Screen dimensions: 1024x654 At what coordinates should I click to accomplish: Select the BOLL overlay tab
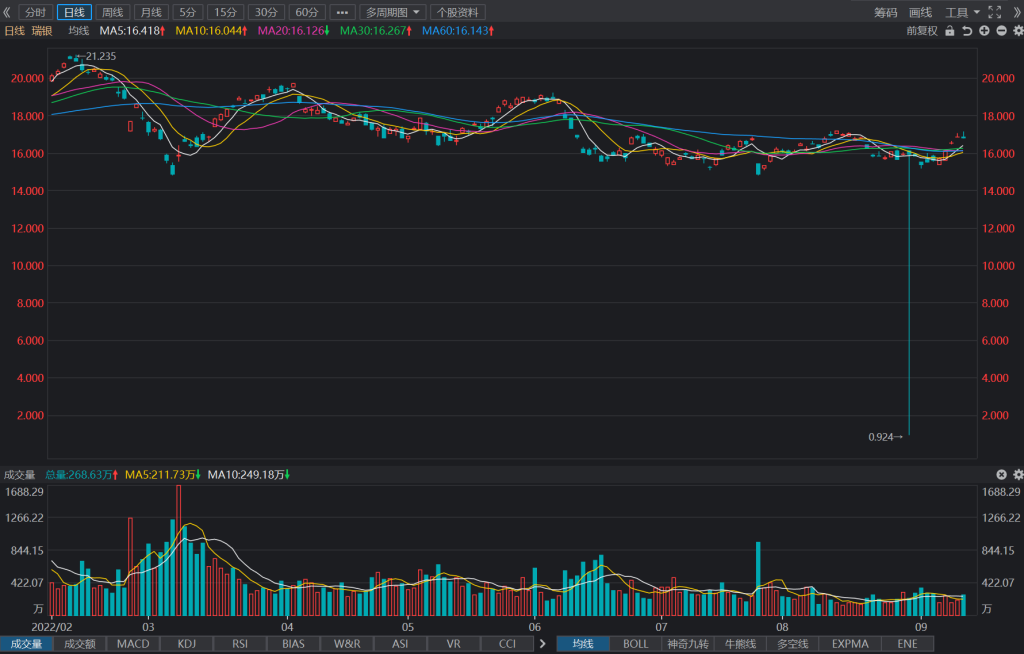(x=635, y=644)
